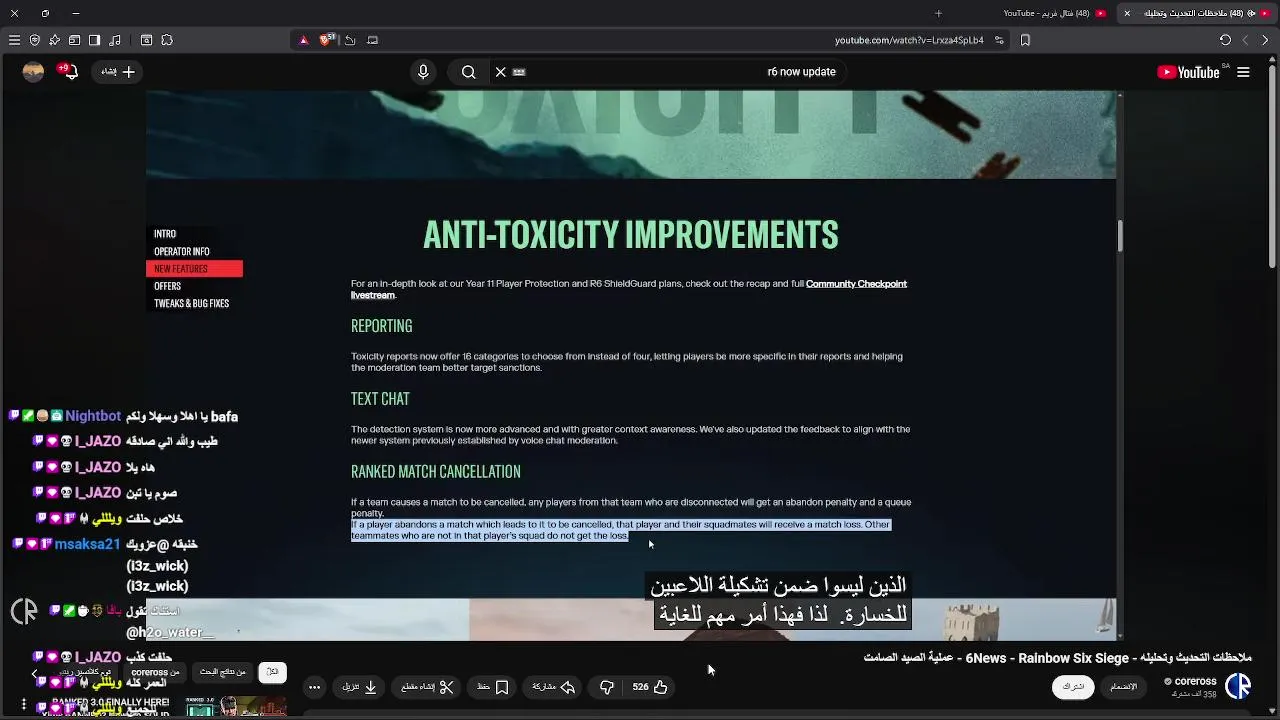Select the 'من coreross' filter chip
This screenshot has height=720, width=1280.
(156, 672)
